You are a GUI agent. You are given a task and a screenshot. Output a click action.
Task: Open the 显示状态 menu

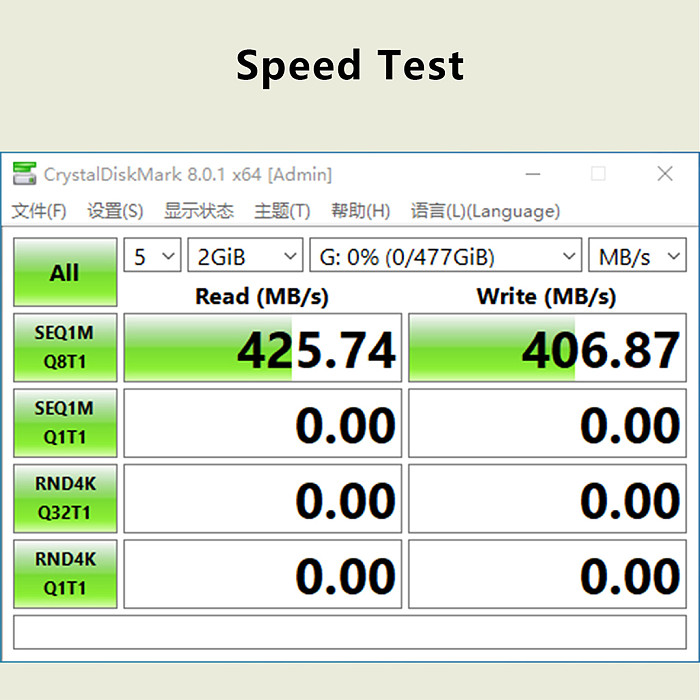click(x=199, y=211)
